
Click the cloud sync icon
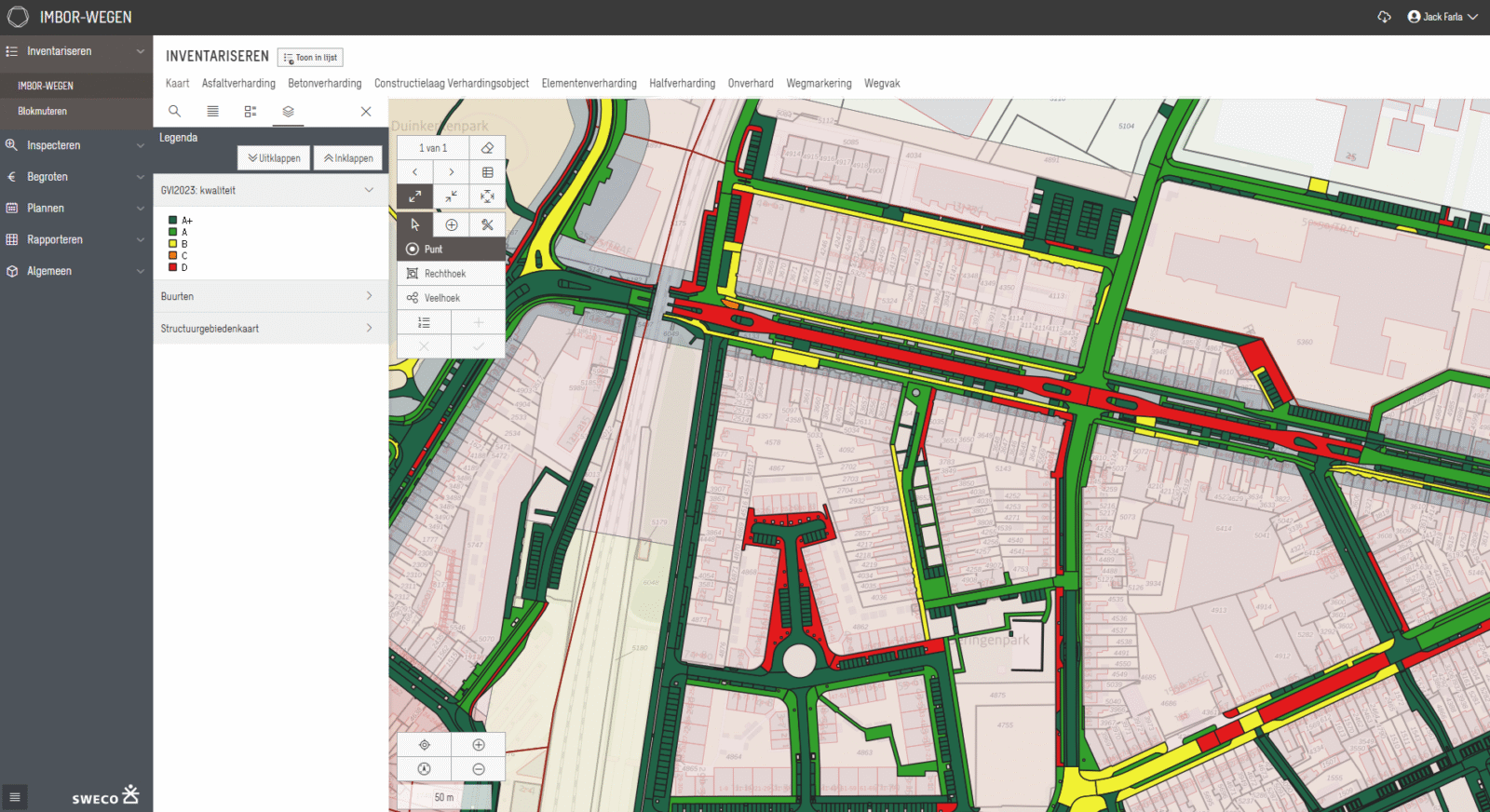pos(1384,17)
